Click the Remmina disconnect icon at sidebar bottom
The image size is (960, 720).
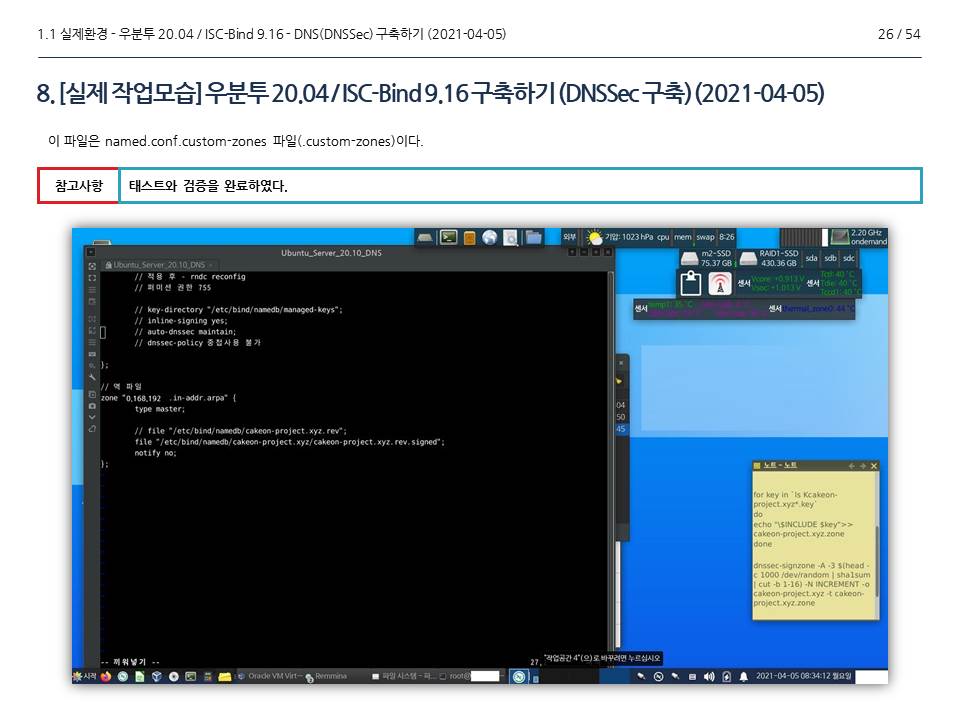coord(92,429)
